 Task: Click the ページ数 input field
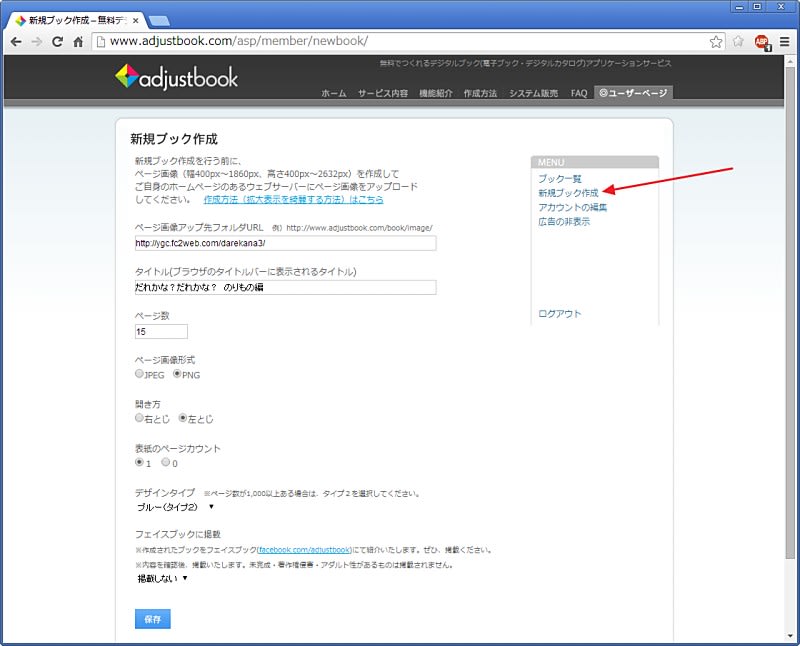point(161,331)
